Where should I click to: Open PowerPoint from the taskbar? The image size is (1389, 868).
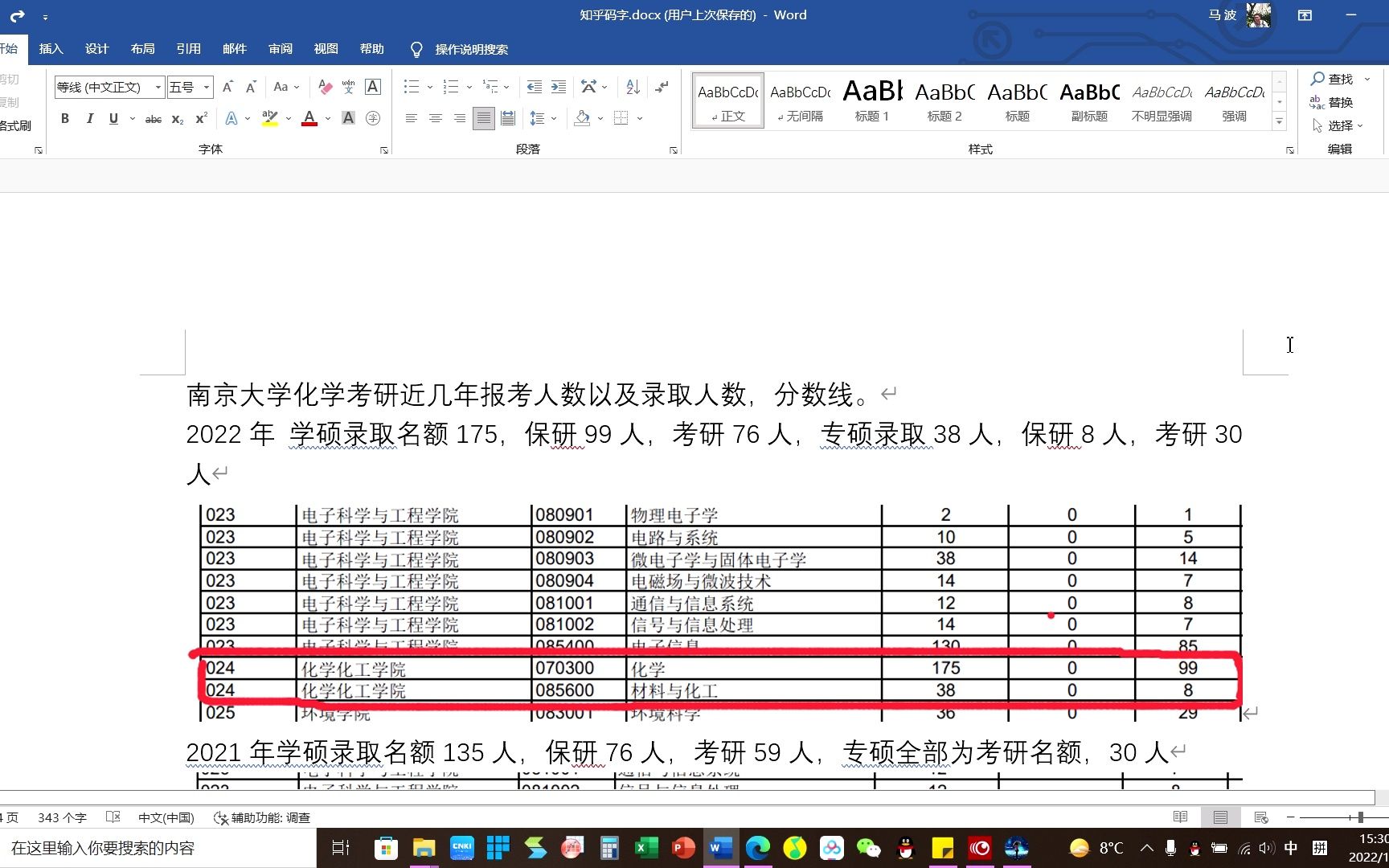[x=683, y=848]
